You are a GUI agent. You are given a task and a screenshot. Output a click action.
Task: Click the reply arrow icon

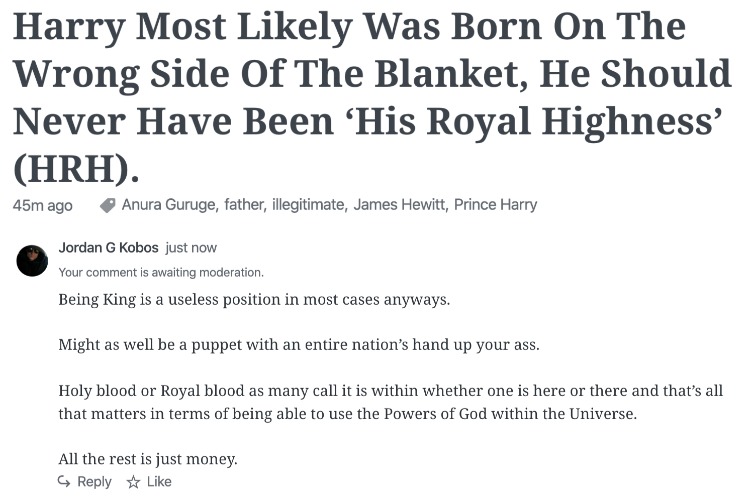[x=64, y=481]
